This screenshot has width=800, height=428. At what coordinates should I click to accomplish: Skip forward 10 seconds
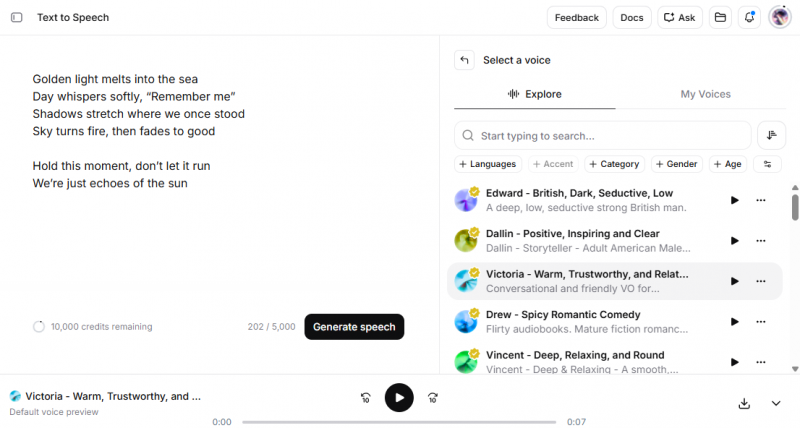(432, 398)
